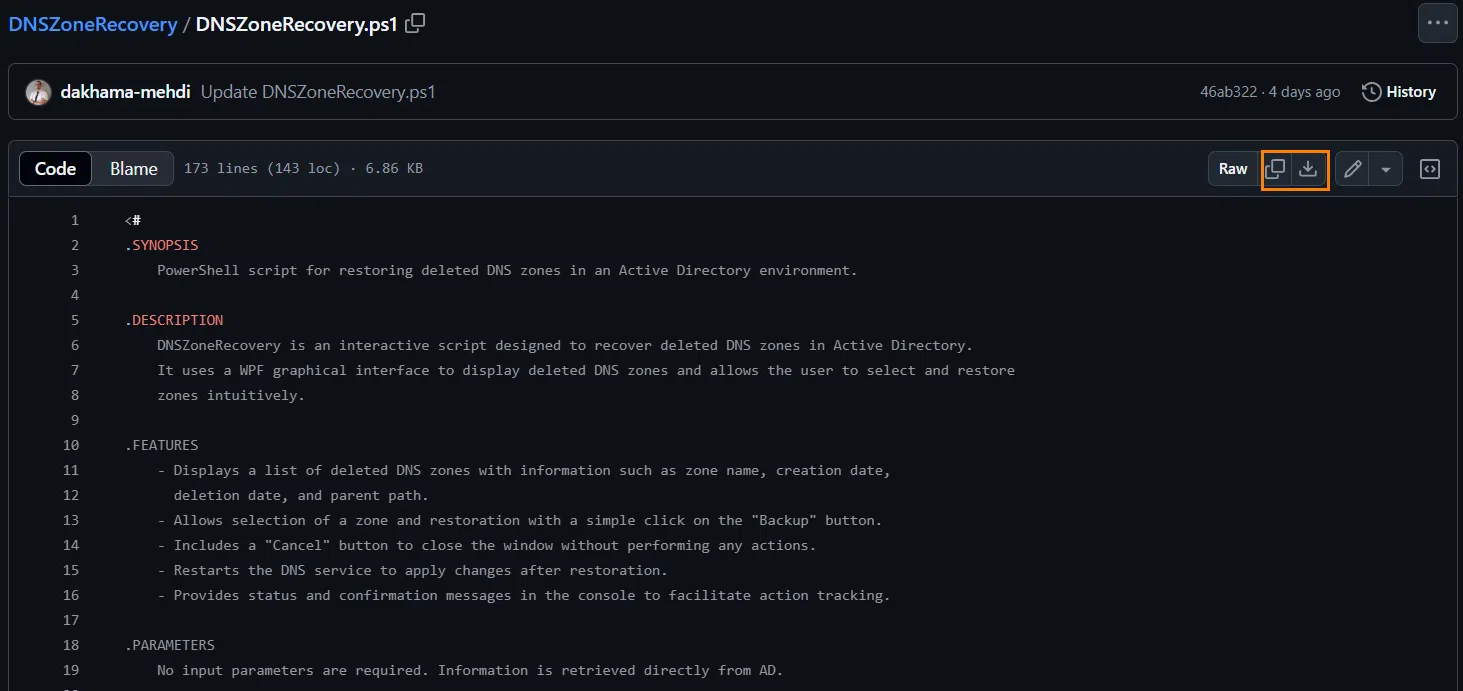Open the file History via the clock icon

1399,91
